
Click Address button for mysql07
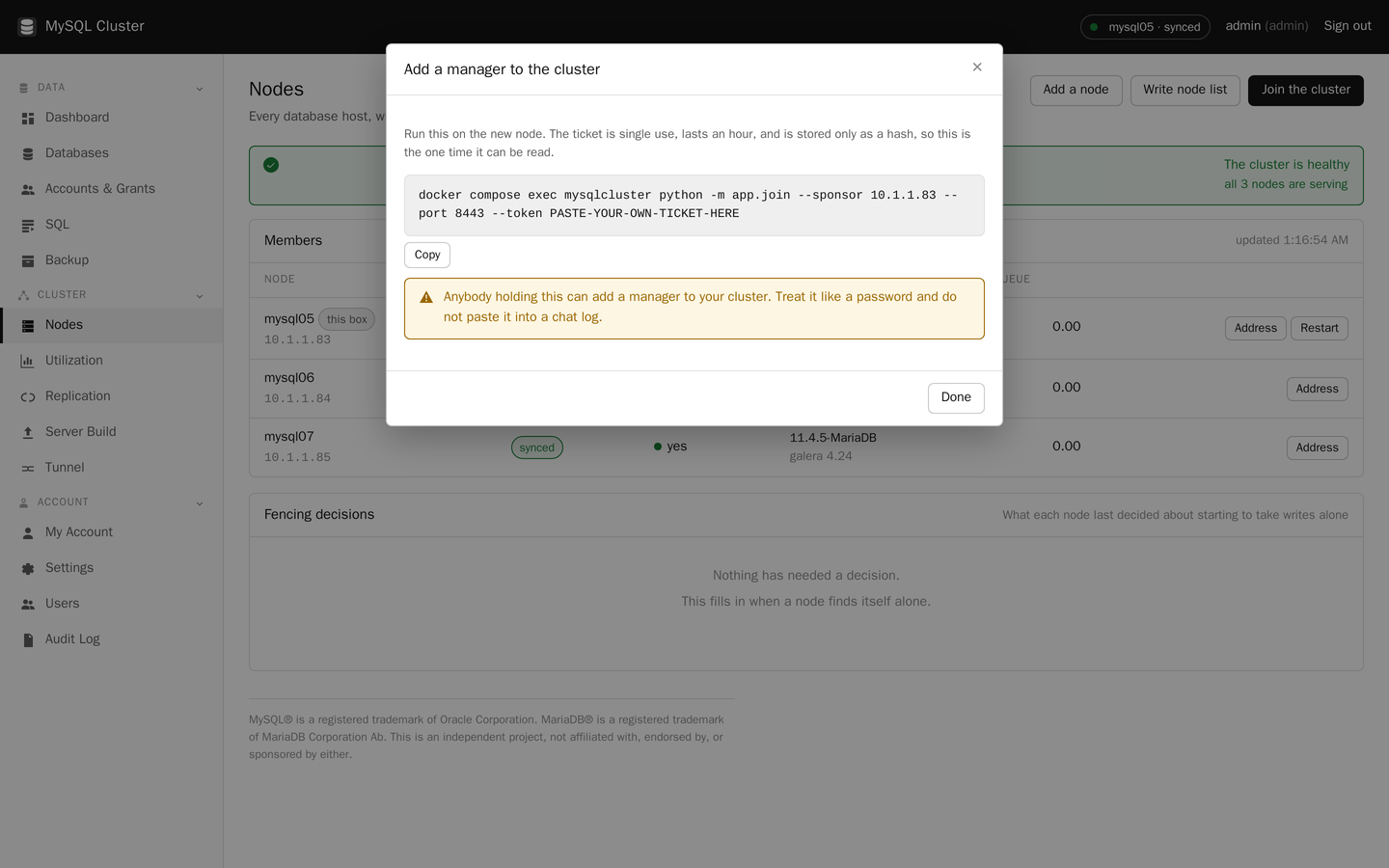point(1318,448)
